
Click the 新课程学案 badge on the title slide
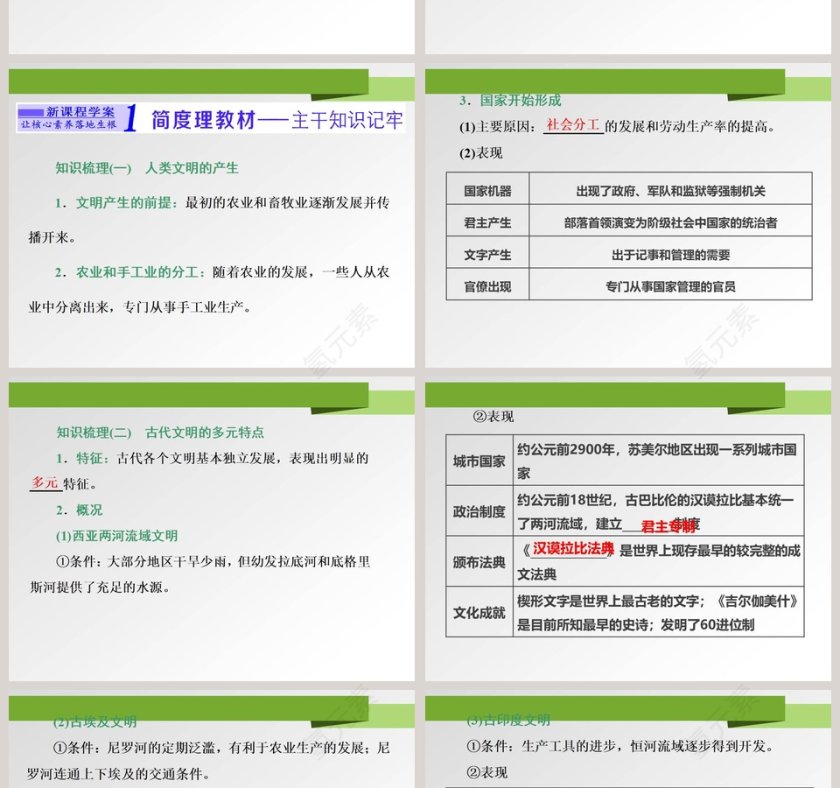click(68, 118)
